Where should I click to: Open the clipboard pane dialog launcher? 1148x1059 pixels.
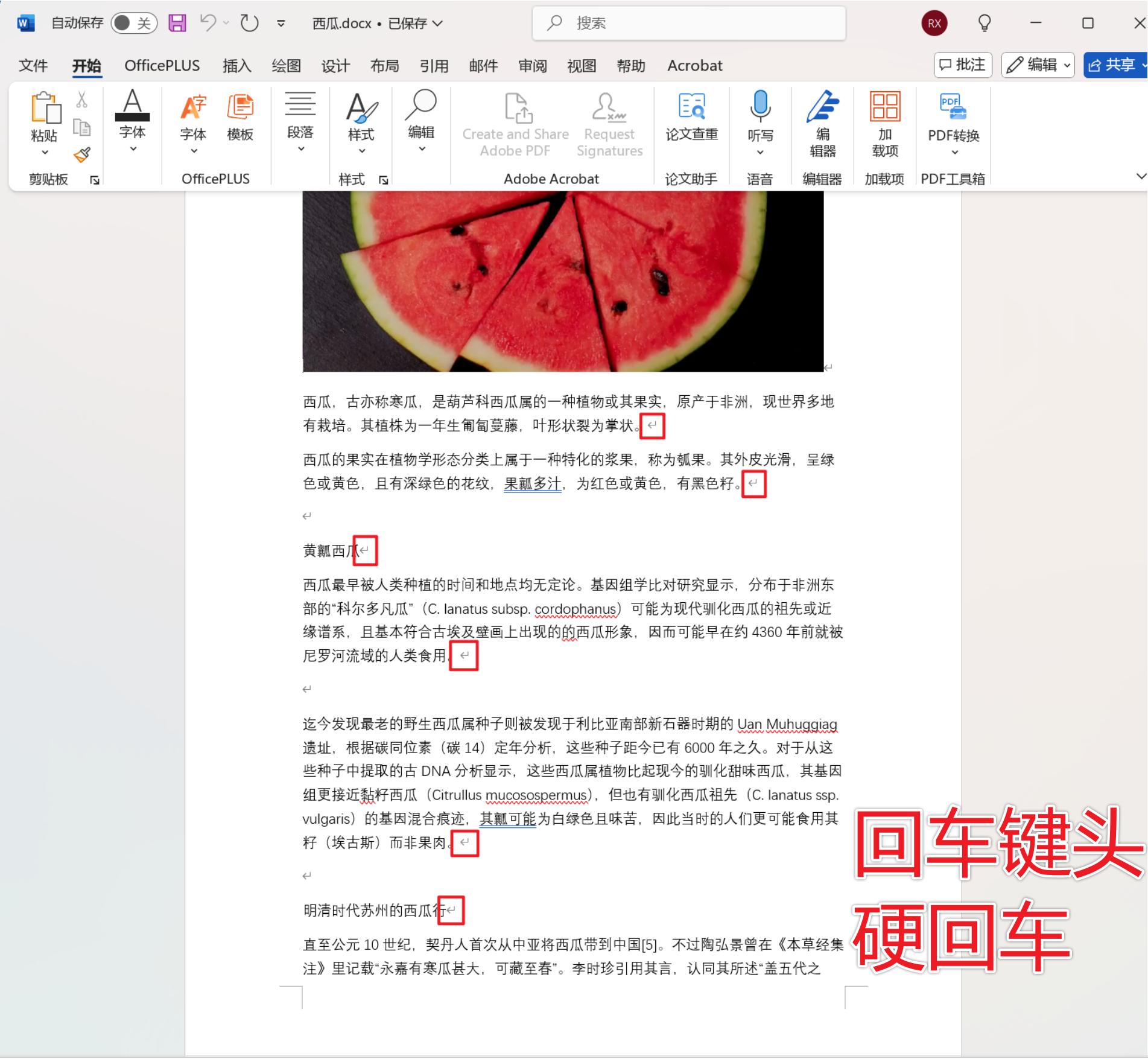click(x=95, y=180)
